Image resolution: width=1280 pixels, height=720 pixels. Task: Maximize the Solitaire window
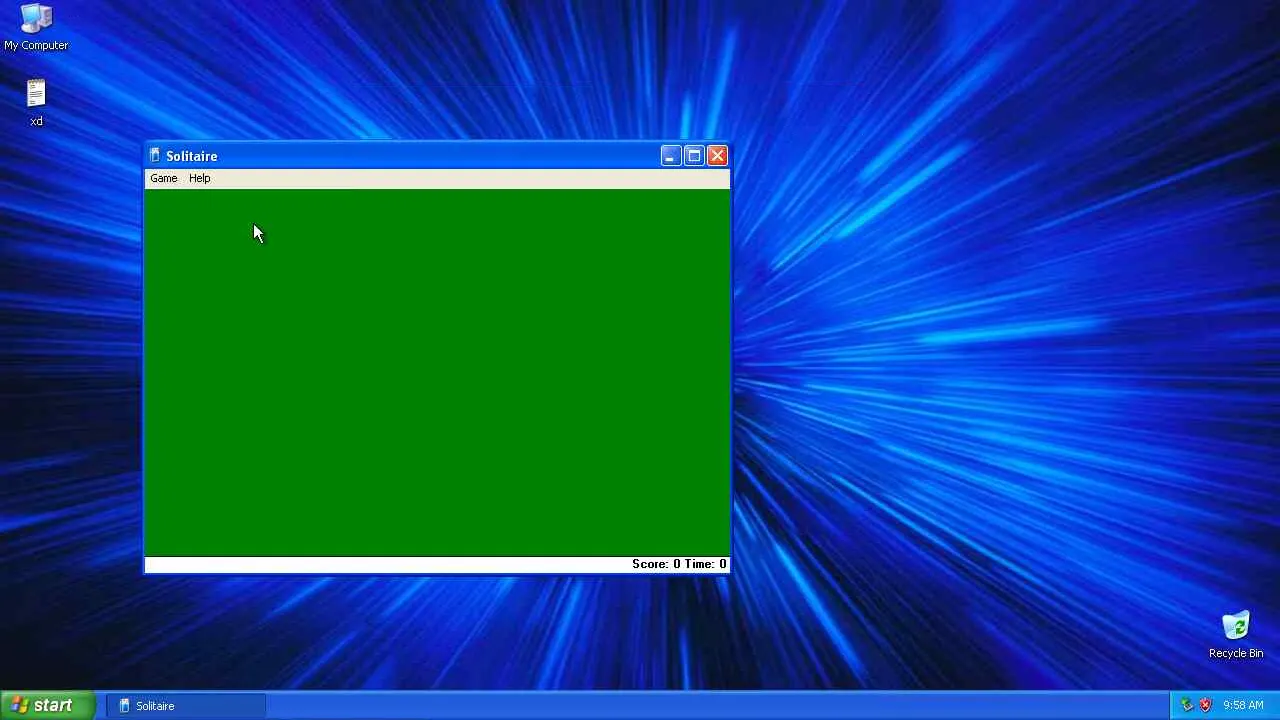pos(694,156)
